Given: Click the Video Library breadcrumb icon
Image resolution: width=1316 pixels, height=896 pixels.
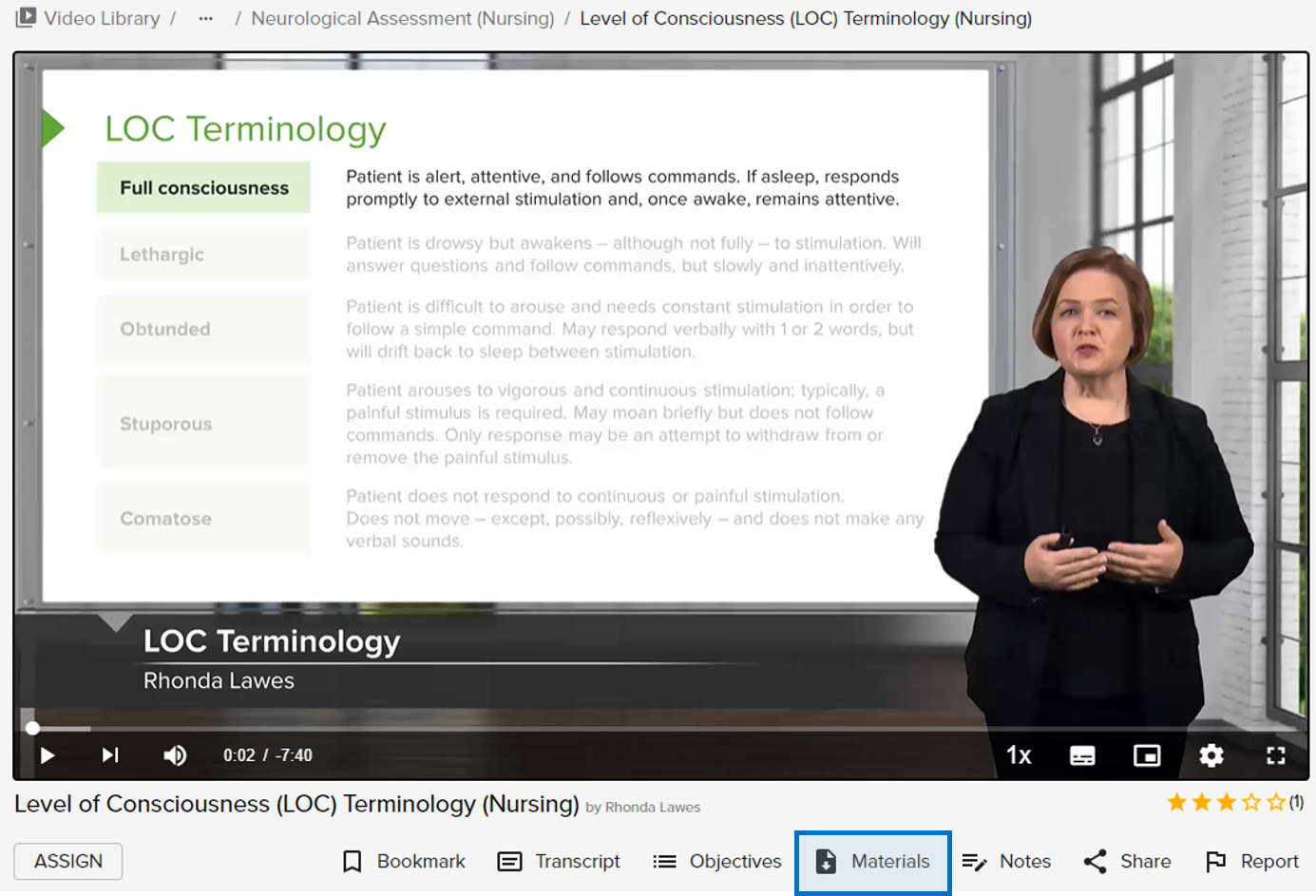Looking at the screenshot, I should [26, 18].
